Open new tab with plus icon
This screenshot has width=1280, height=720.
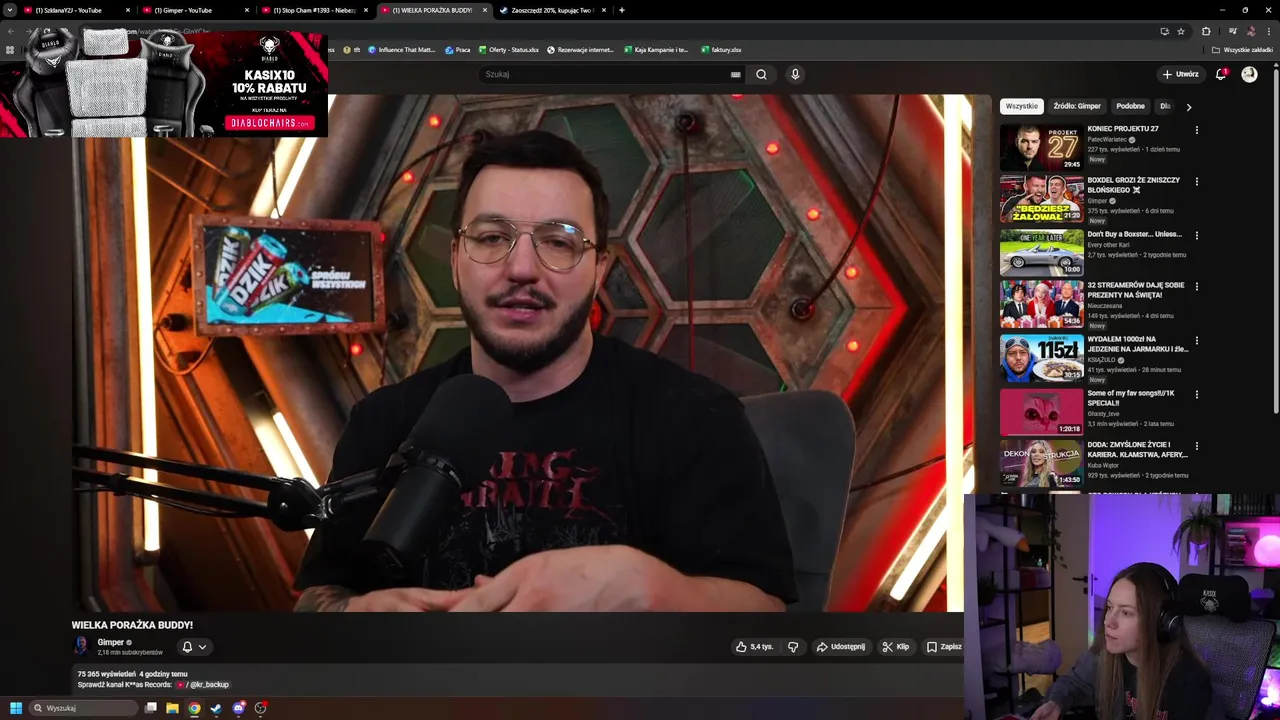click(621, 10)
